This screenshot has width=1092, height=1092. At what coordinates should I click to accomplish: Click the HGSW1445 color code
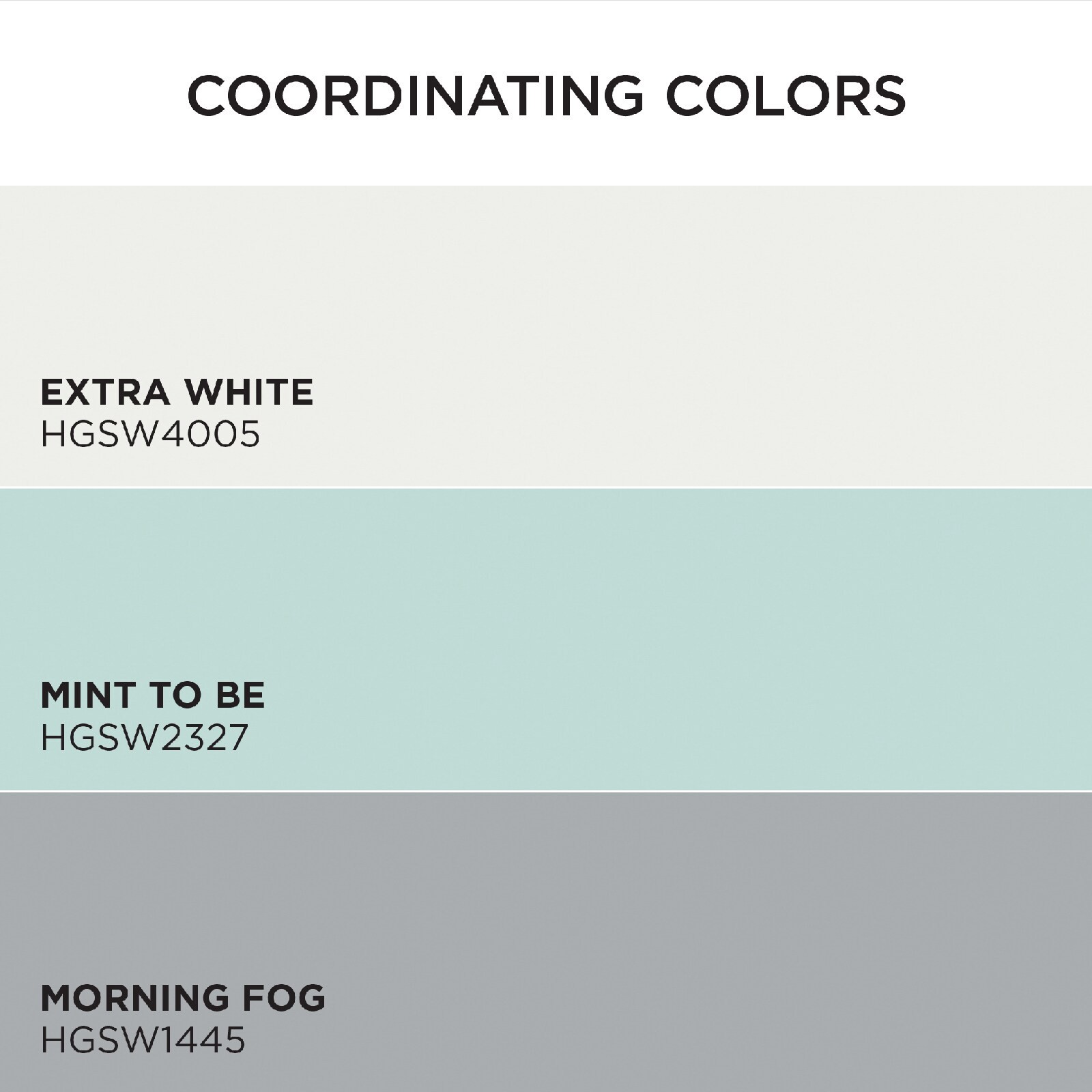pos(143,1041)
